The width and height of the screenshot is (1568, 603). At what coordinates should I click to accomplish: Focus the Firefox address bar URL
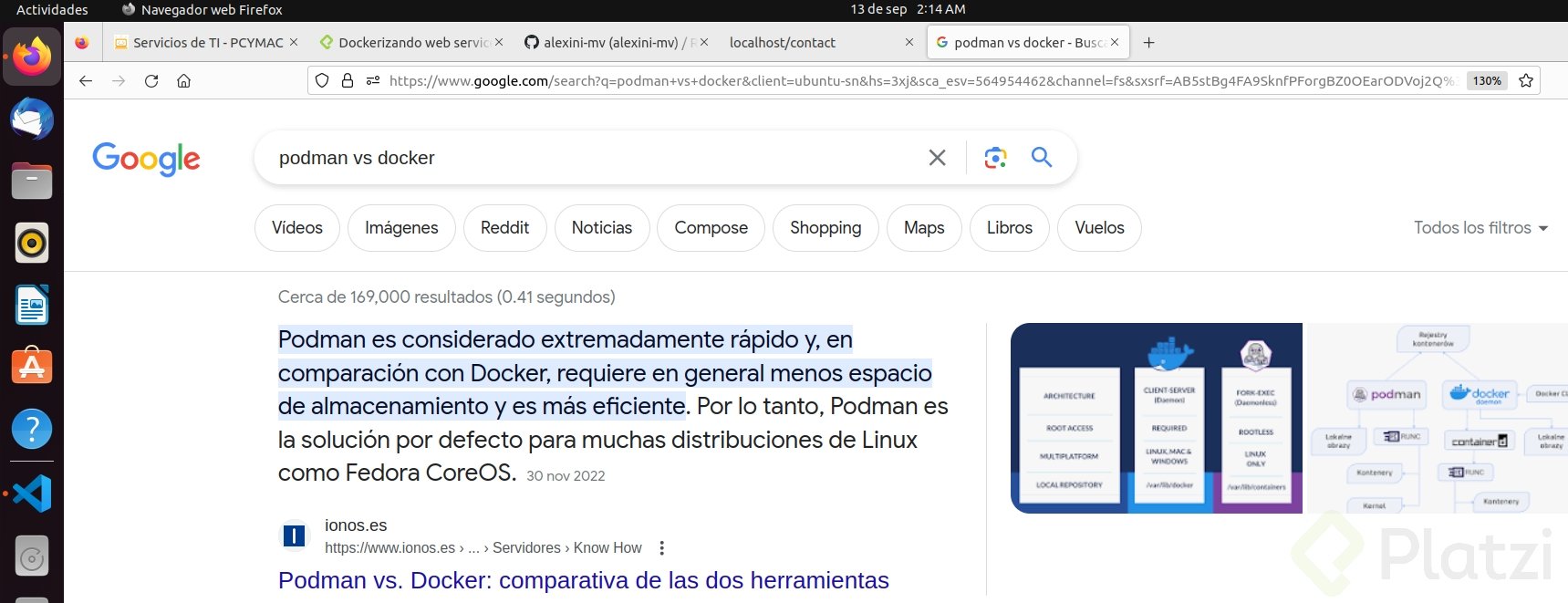pyautogui.click(x=921, y=80)
